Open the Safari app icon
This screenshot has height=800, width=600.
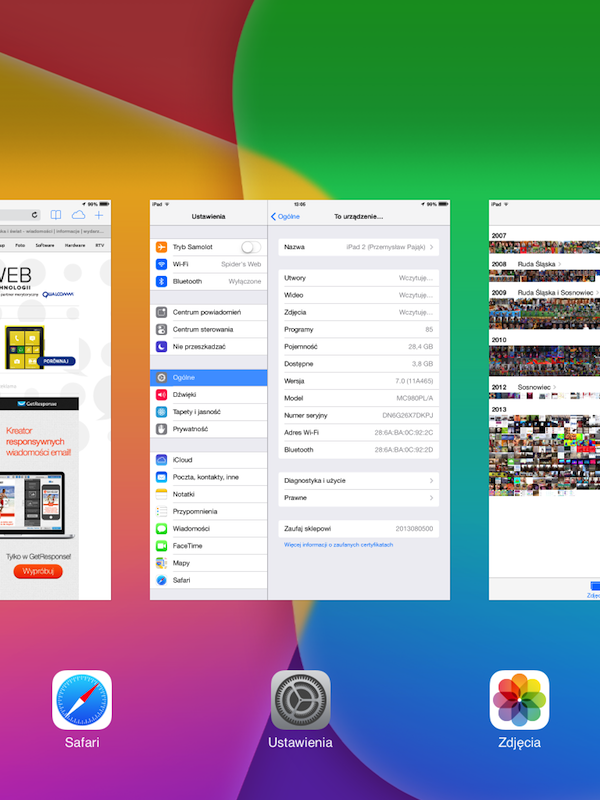[x=82, y=699]
